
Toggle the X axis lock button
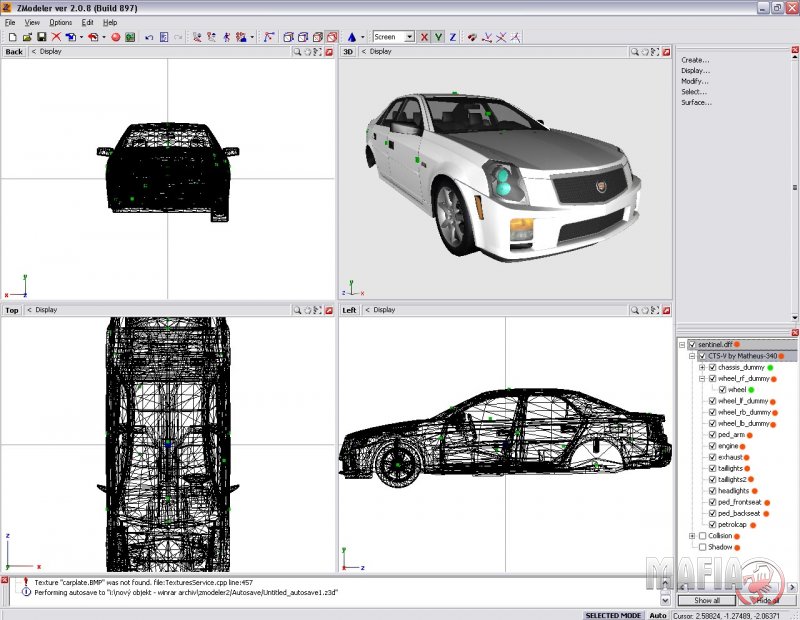424,37
